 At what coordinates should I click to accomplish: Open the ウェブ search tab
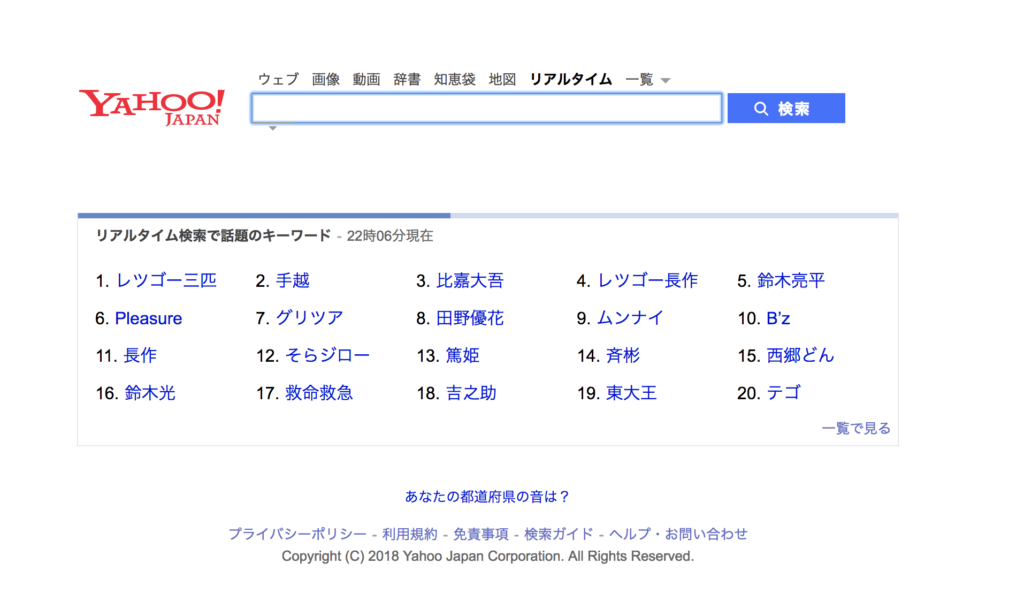[278, 80]
